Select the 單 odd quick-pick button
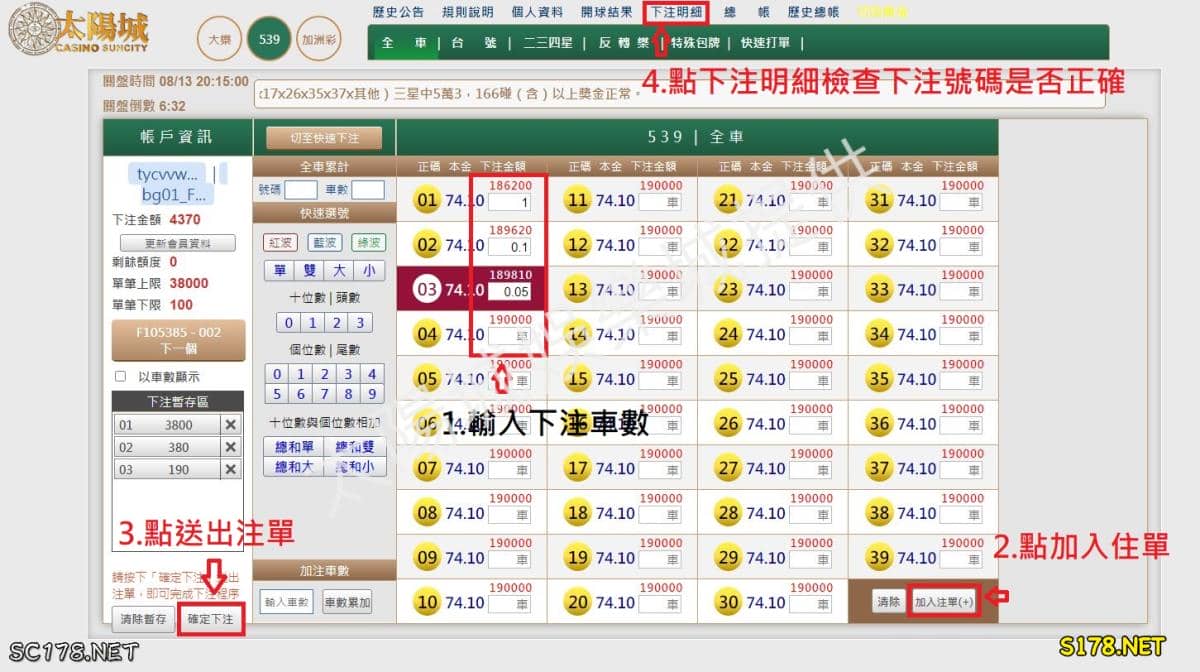 280,270
